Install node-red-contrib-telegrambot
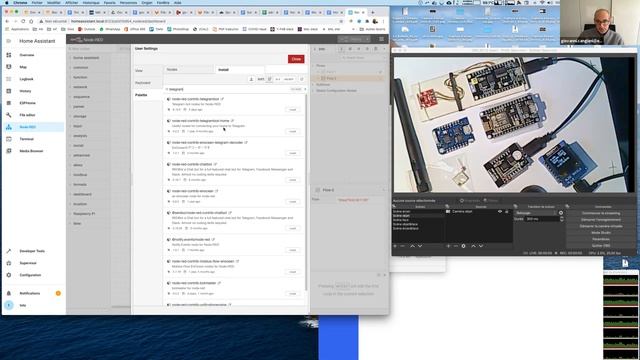The height and width of the screenshot is (360, 640). (293, 110)
